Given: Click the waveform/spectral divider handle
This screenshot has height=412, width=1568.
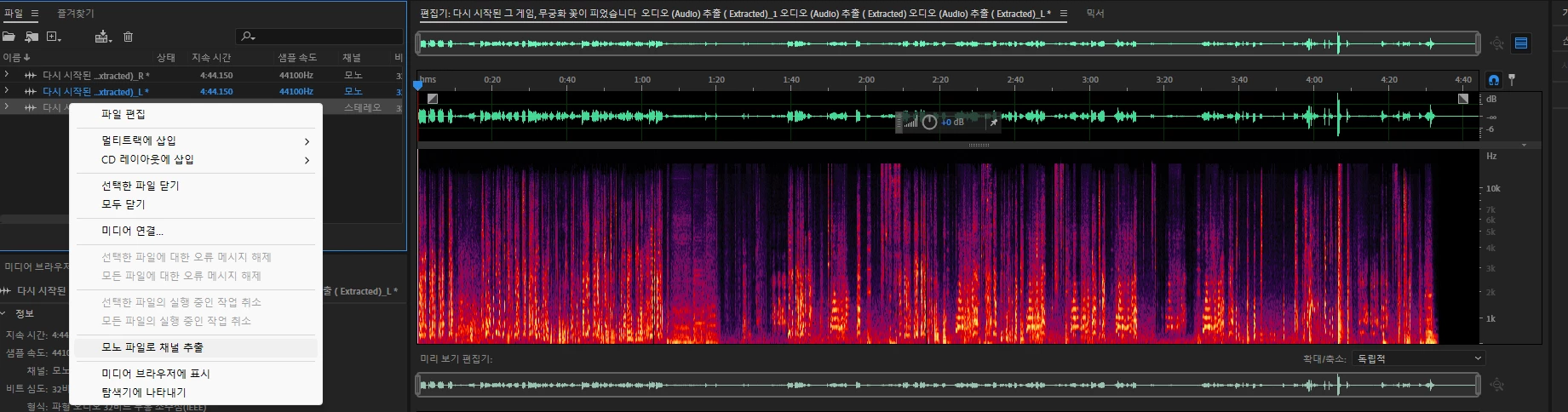Looking at the screenshot, I should click(979, 146).
